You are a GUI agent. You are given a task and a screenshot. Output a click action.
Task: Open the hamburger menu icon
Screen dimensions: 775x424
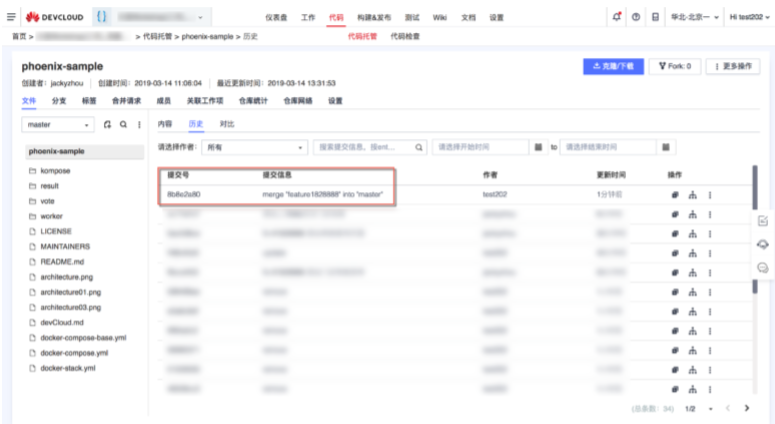tap(11, 17)
